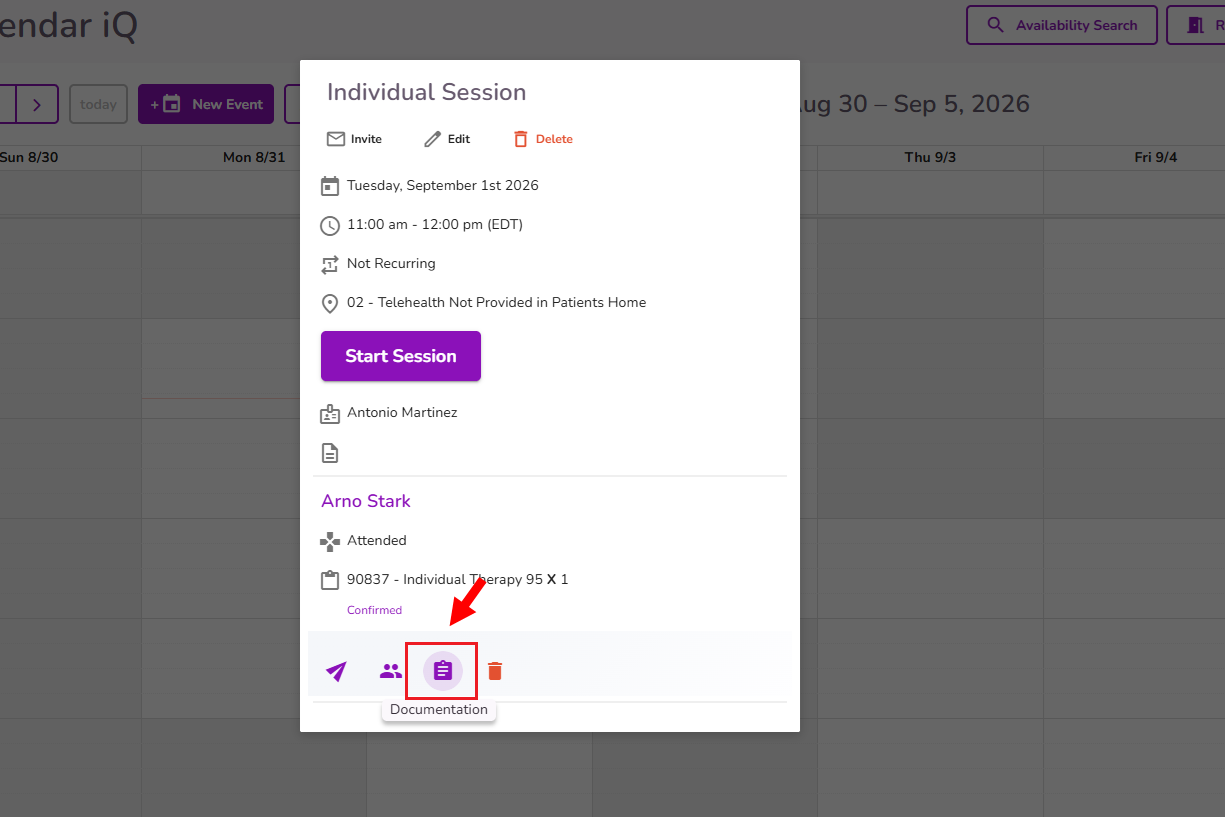1225x818 pixels.
Task: Go to next week with chevron arrow
Action: [37, 104]
